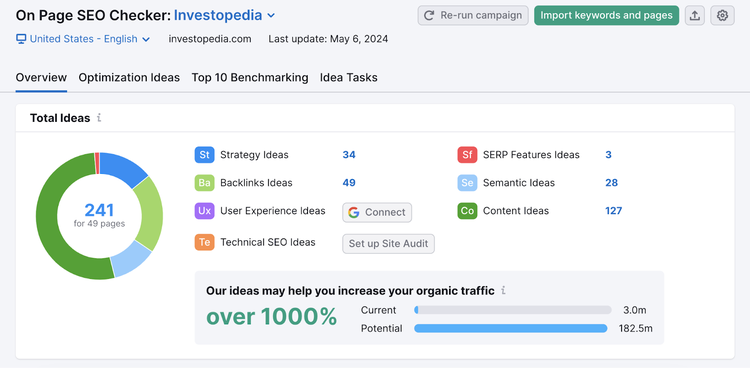The width and height of the screenshot is (750, 368).
Task: Click the User Experience Ideas label
Action: [x=273, y=211]
